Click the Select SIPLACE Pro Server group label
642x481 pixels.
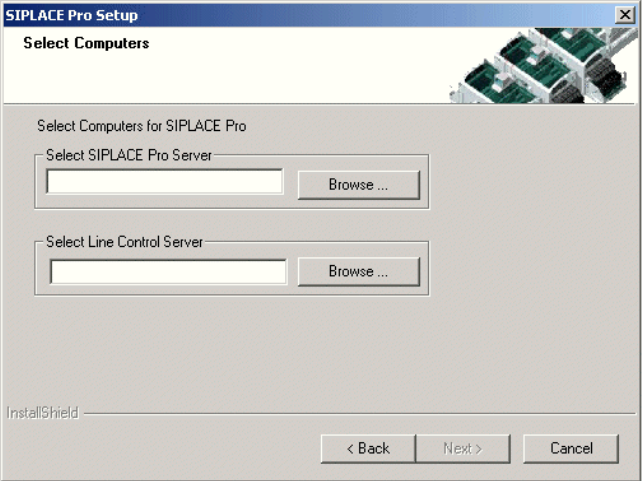pyautogui.click(x=129, y=155)
